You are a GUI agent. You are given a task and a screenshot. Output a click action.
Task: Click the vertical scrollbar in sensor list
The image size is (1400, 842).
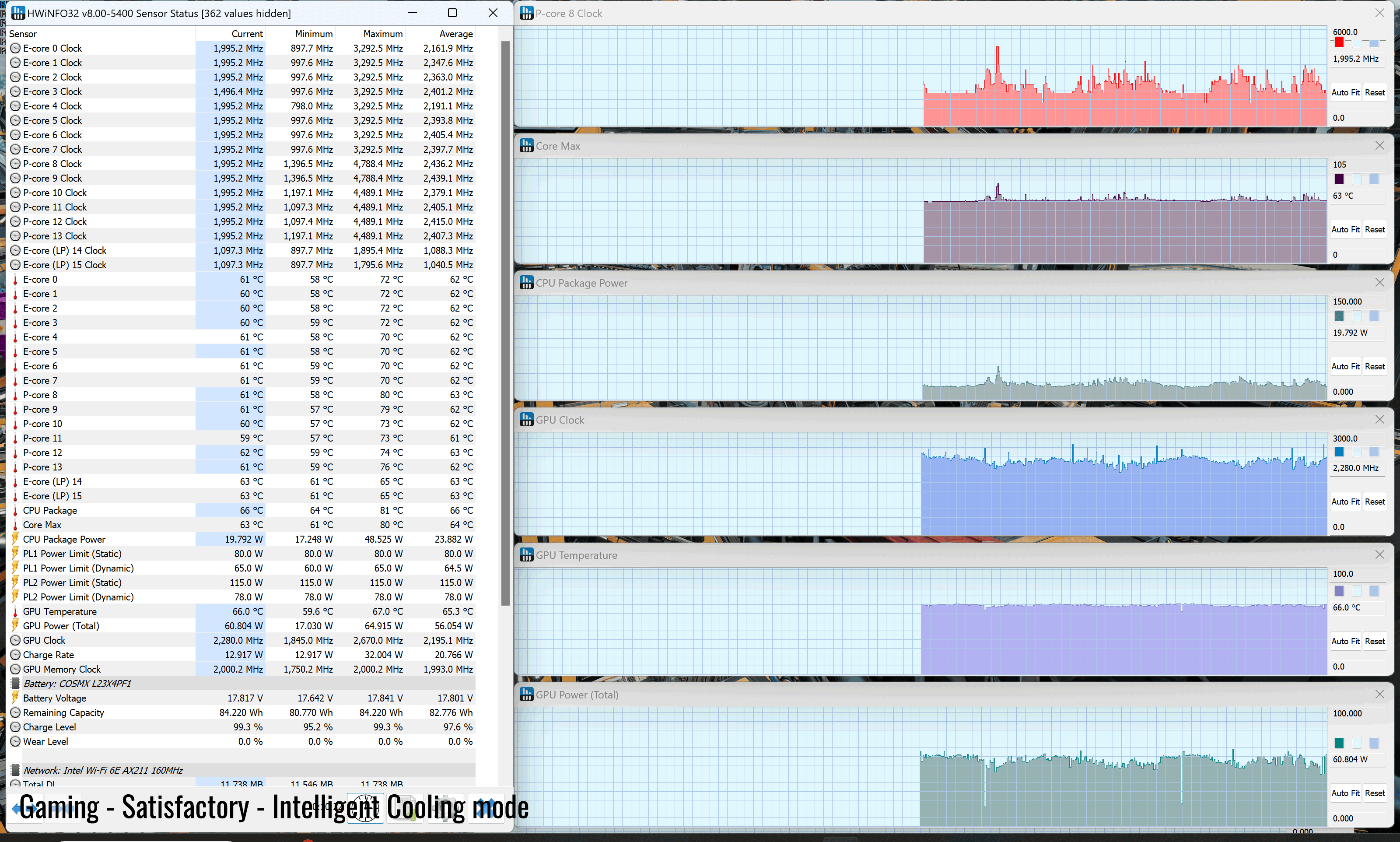(x=505, y=323)
